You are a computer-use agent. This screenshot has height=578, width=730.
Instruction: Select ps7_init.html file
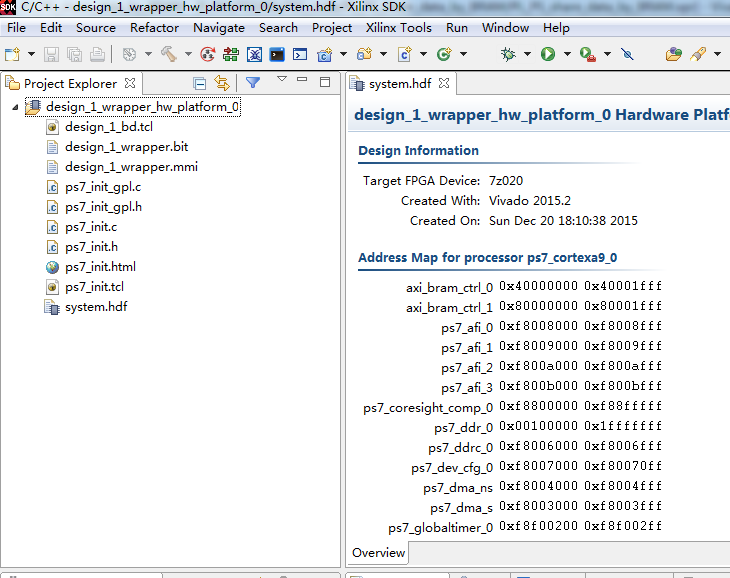(100, 267)
